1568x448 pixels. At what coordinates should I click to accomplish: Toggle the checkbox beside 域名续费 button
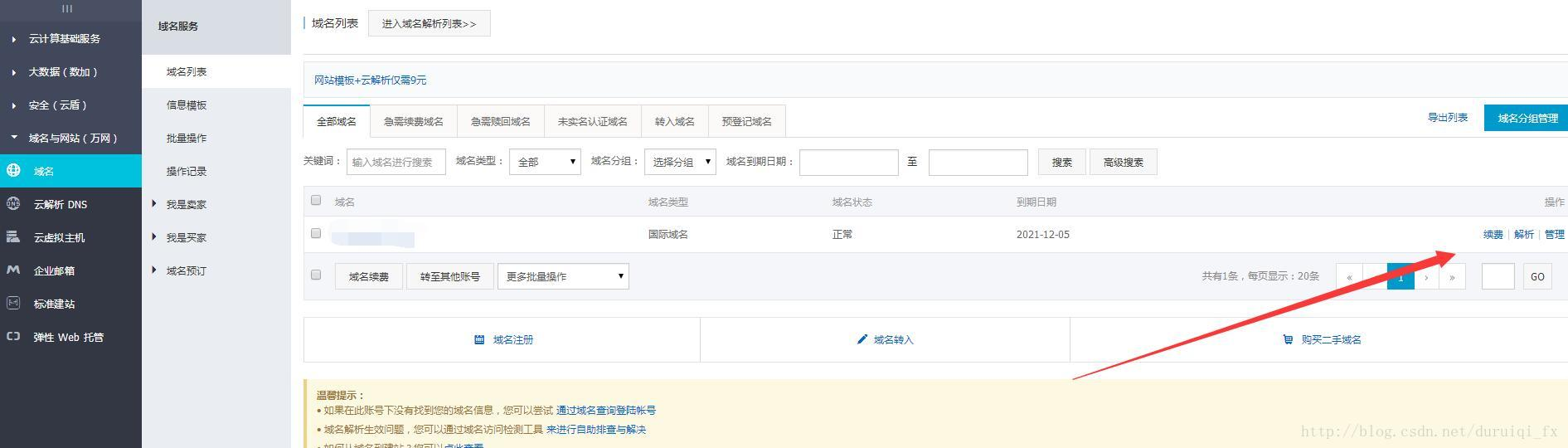(316, 275)
